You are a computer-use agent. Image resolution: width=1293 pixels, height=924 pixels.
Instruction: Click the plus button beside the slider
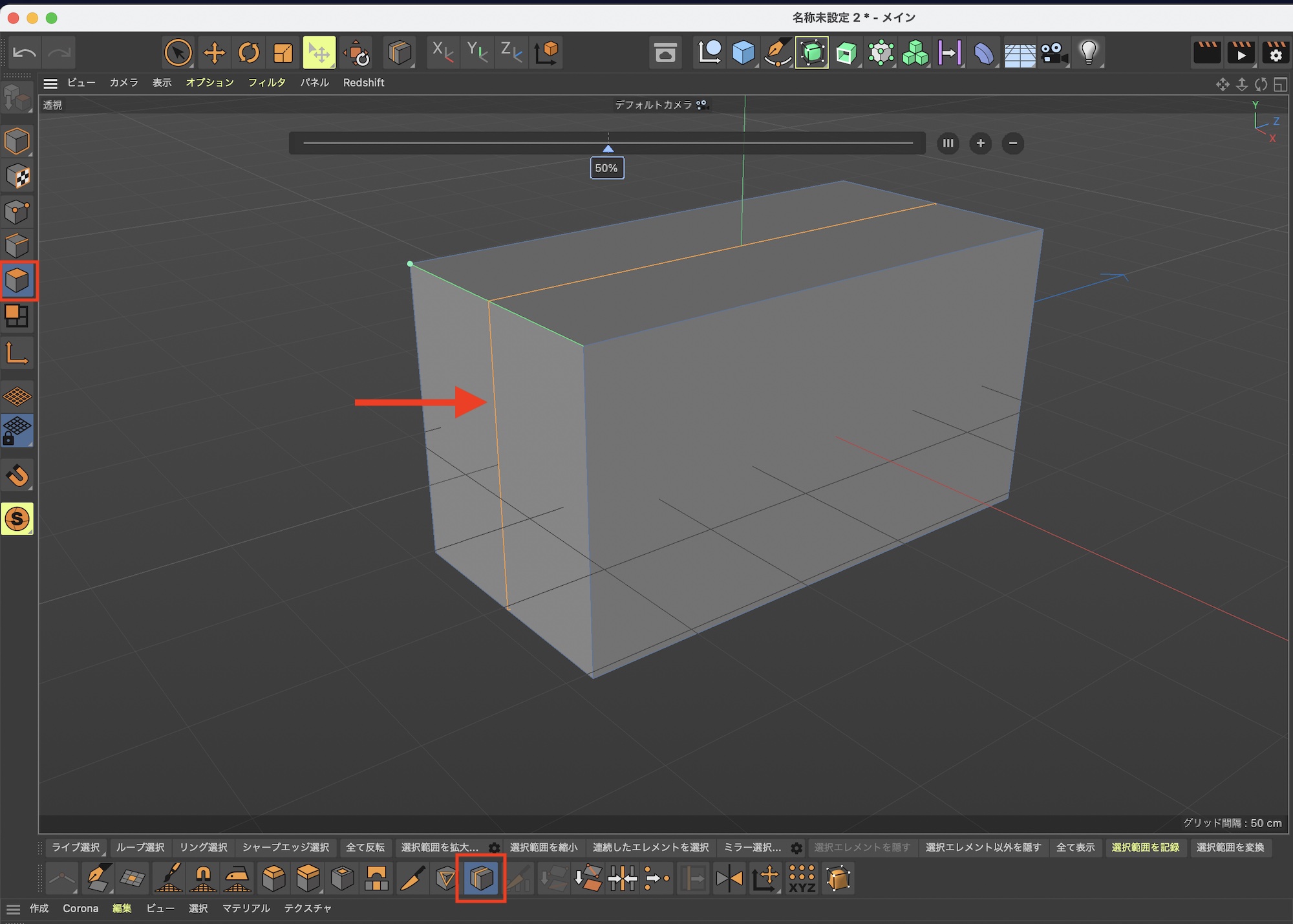coord(980,144)
